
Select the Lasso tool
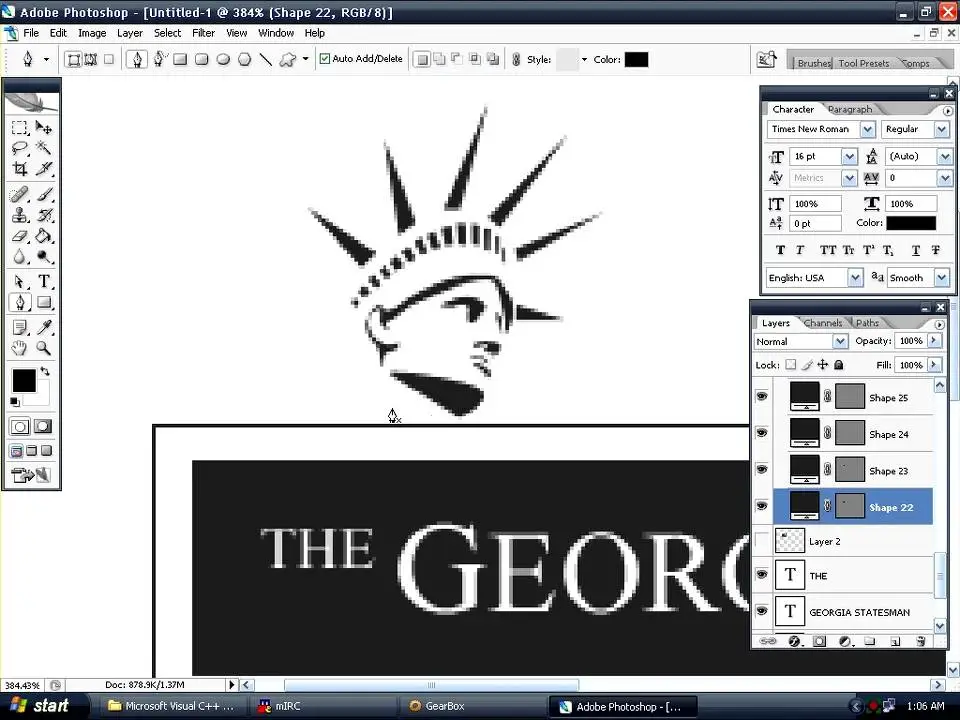20,148
